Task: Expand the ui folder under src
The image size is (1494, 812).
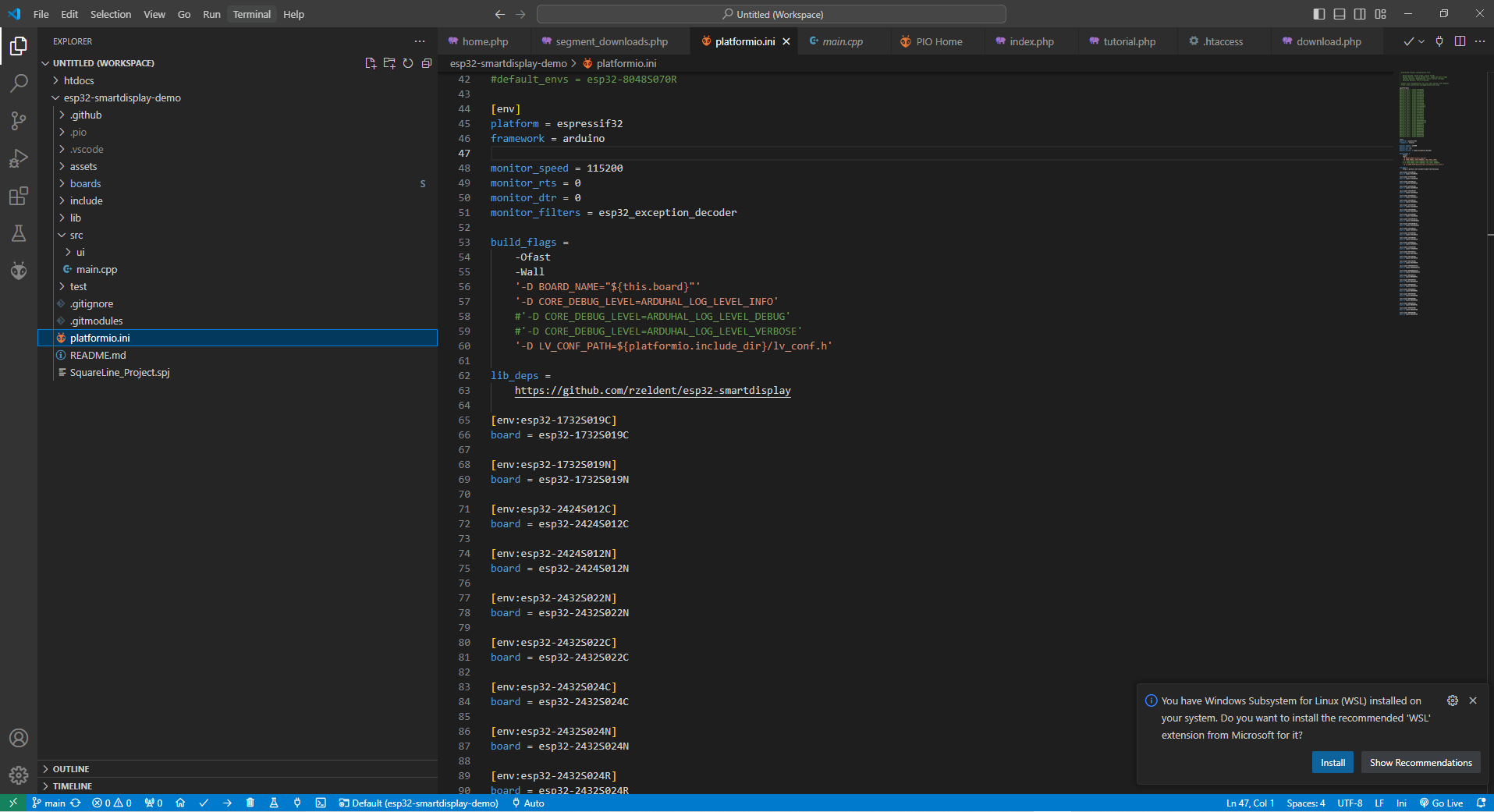Action: (x=237, y=252)
